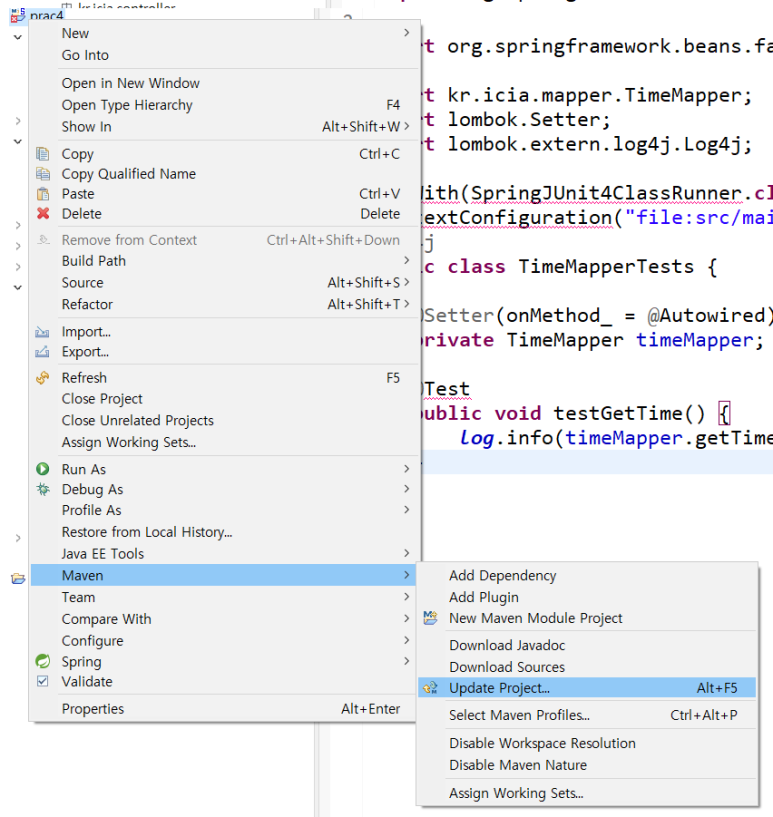The image size is (773, 817).
Task: Choose Assign Working Sets... in Maven submenu
Action: pos(587,793)
